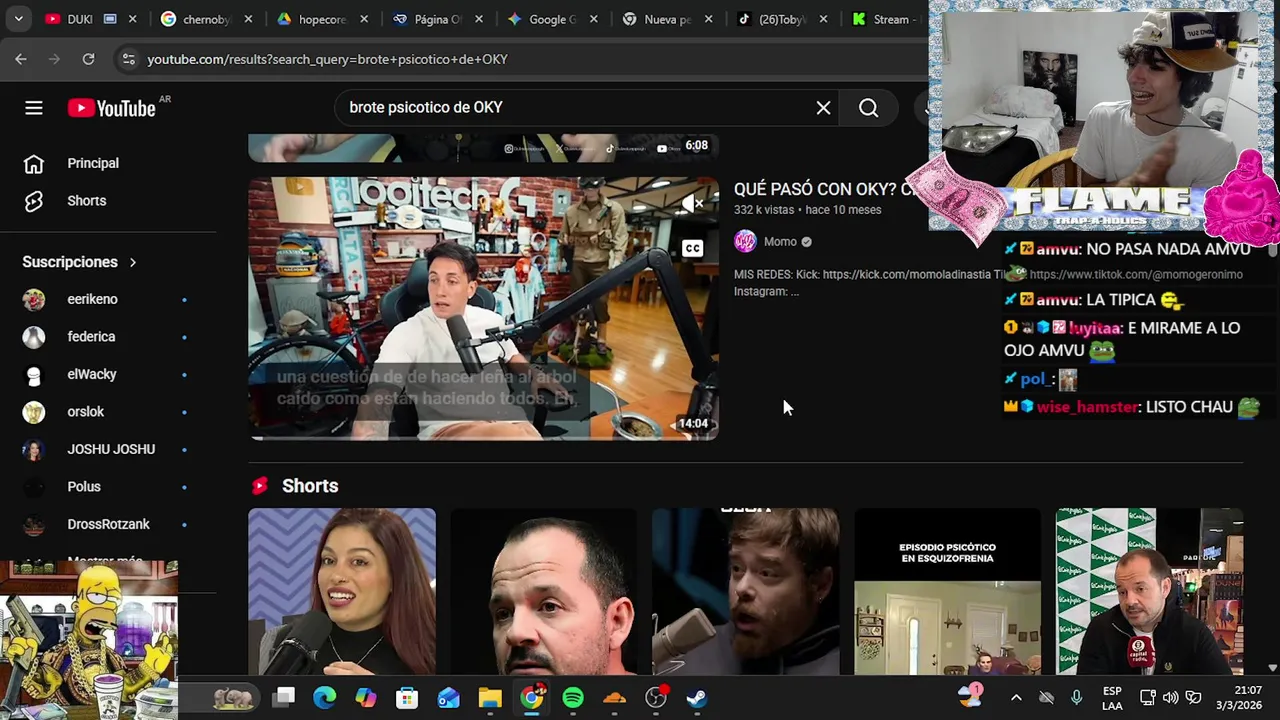Play the Momo logitech video thumbnail
Image resolution: width=1280 pixels, height=720 pixels.
[483, 309]
